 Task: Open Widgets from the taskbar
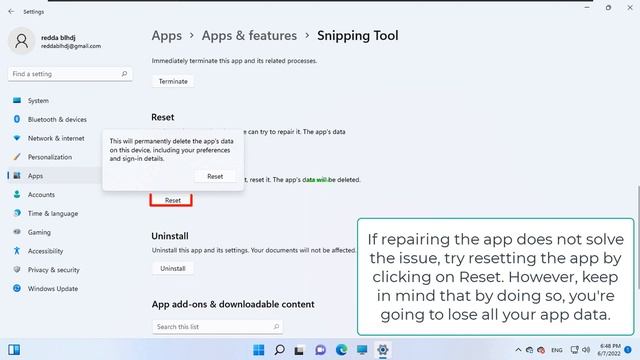click(14, 350)
